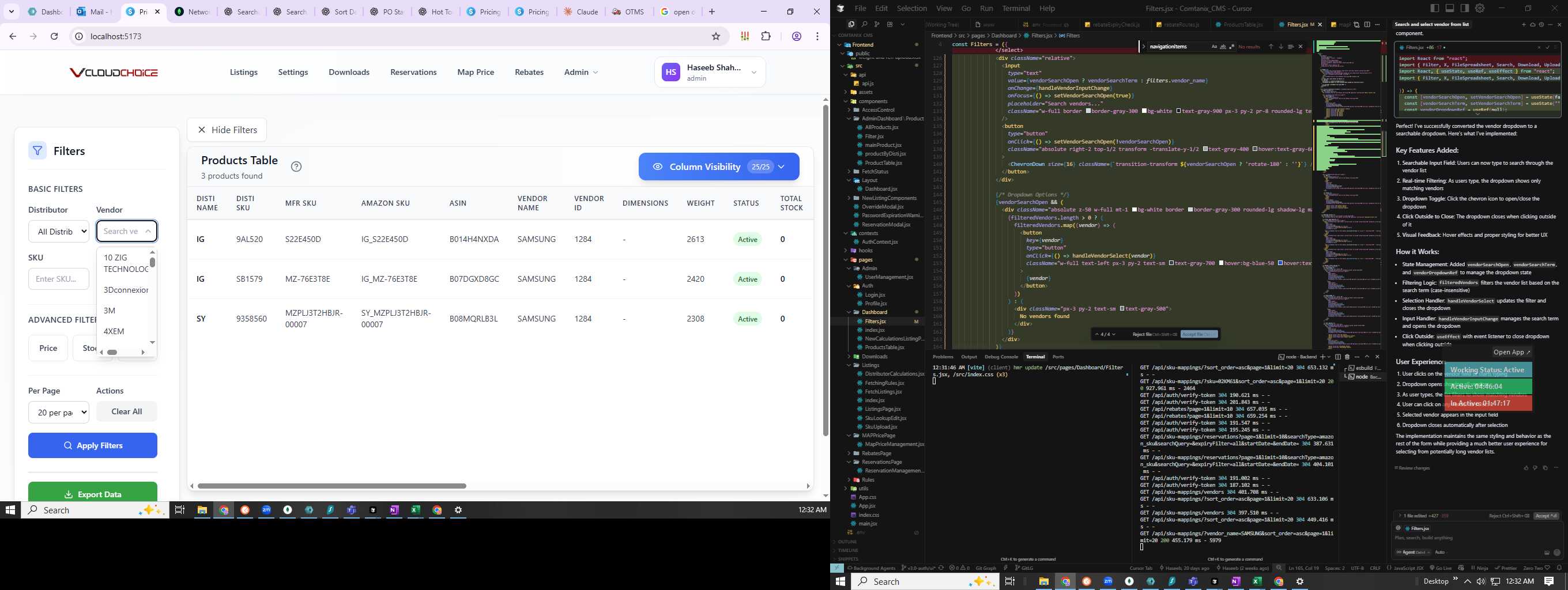The height and width of the screenshot is (590, 1568).
Task: Open Excel from the taskbar beneath Cursor
Action: click(x=1257, y=581)
